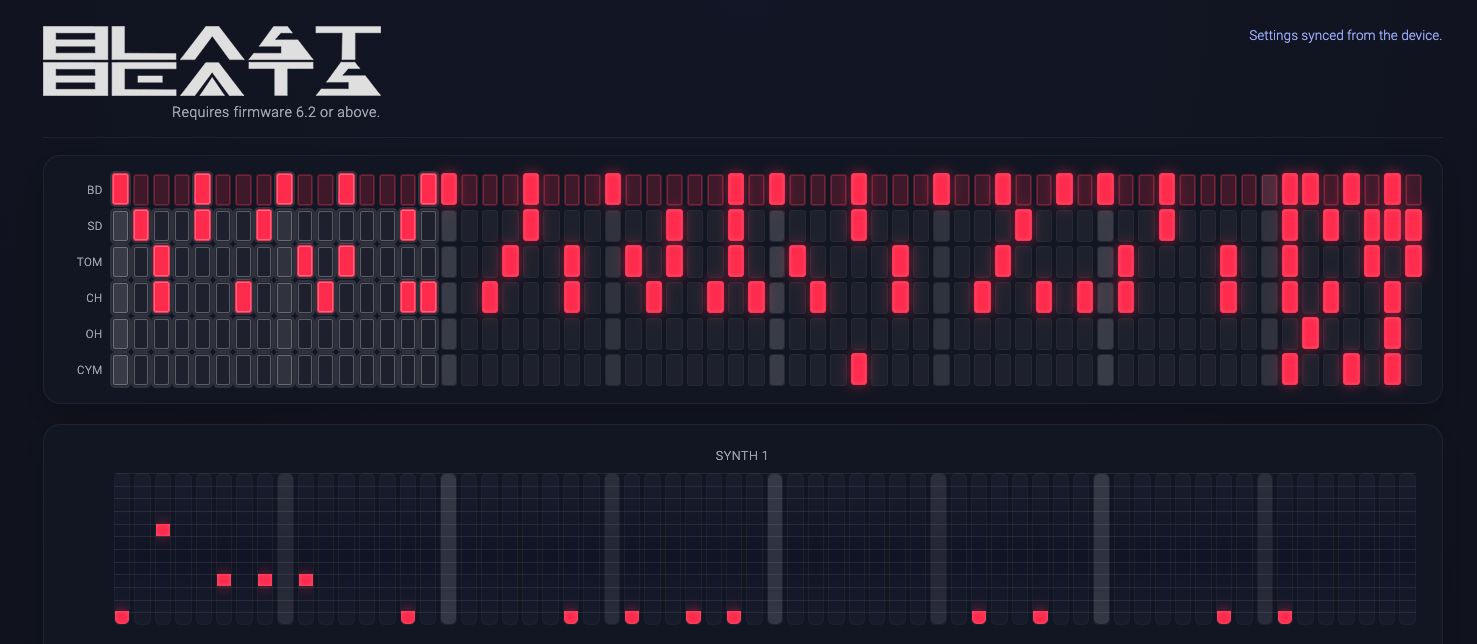Turn off the earliest lit CYM step
This screenshot has height=644, width=1477.
coord(859,369)
